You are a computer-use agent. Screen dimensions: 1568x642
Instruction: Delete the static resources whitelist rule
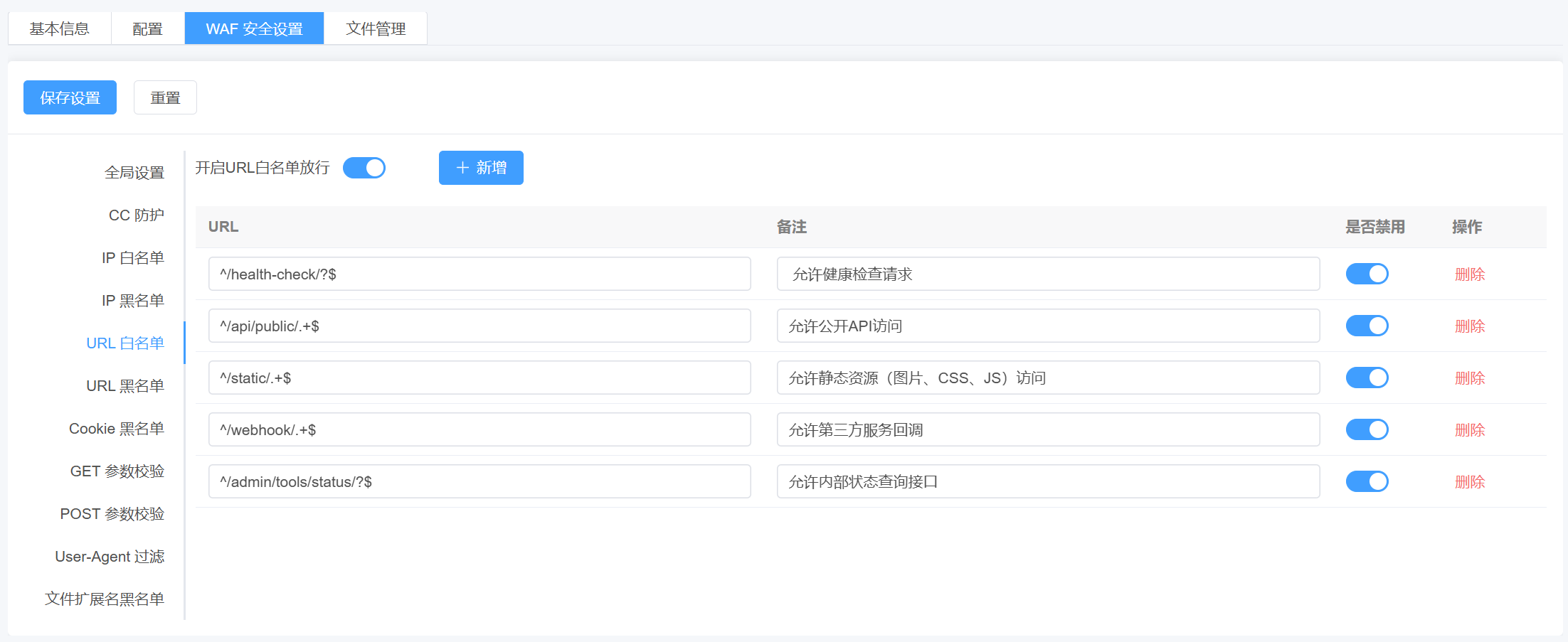point(1470,378)
